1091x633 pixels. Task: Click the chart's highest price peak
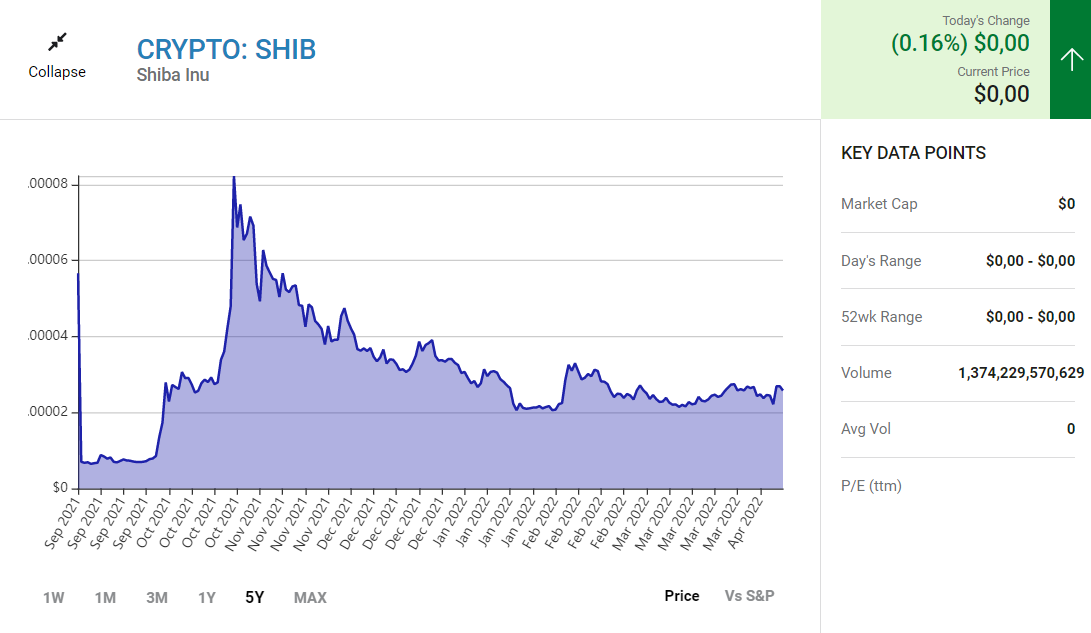234,178
